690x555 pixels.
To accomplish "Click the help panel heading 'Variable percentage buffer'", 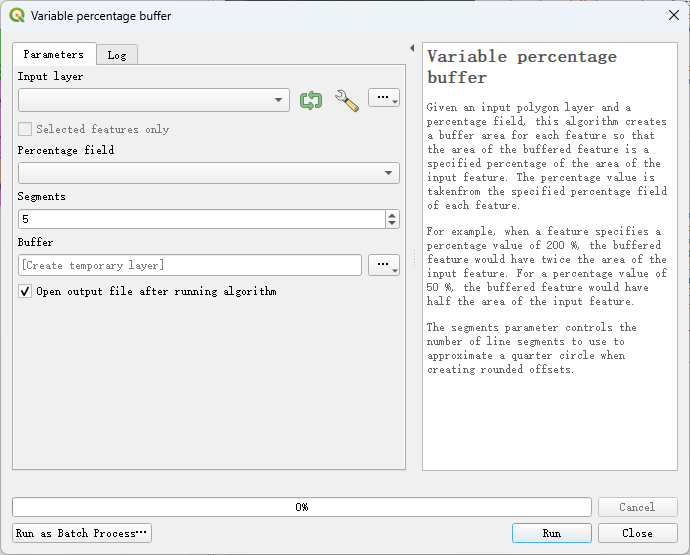I will (x=522, y=67).
